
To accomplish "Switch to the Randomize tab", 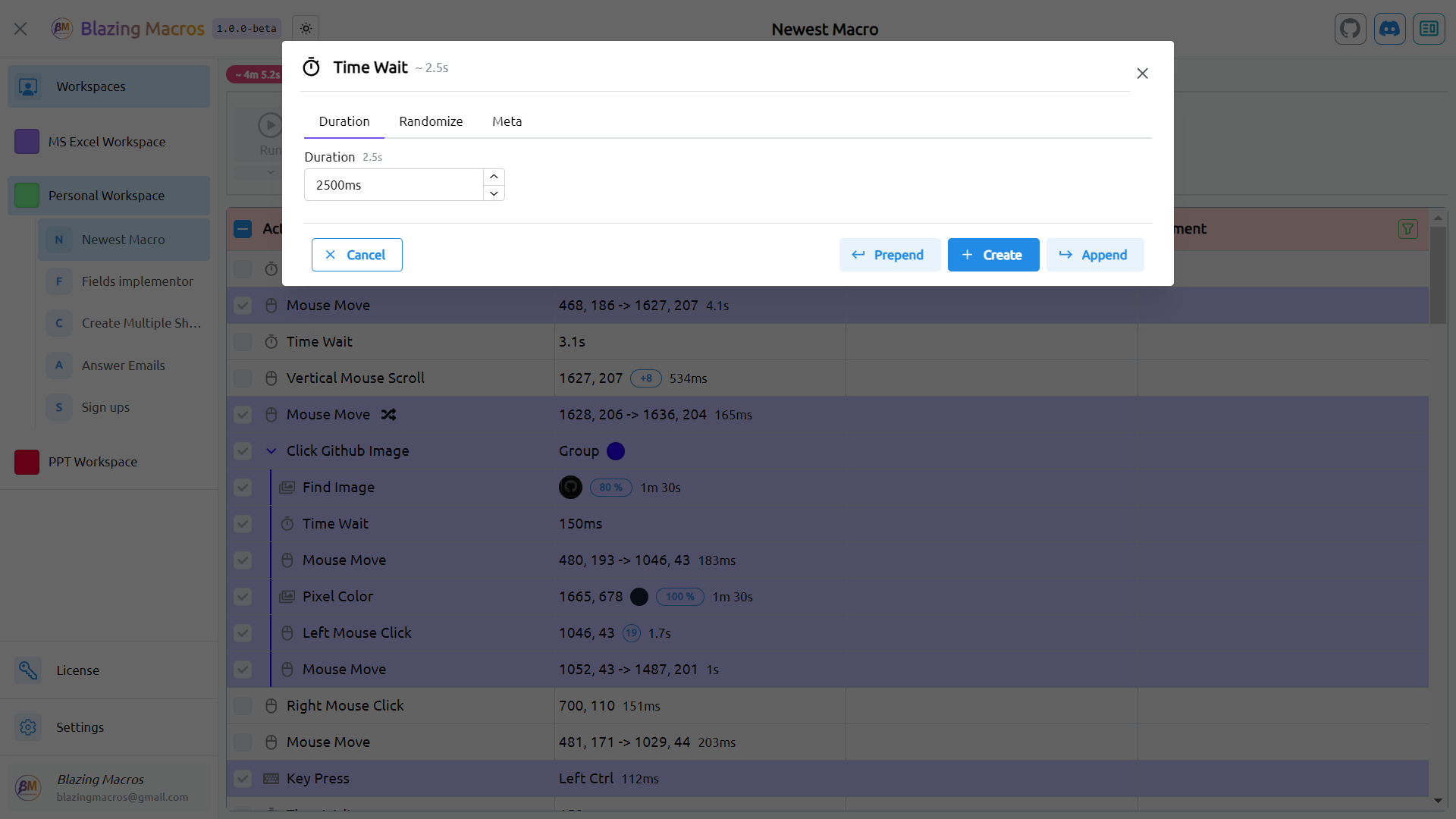I will (x=431, y=121).
